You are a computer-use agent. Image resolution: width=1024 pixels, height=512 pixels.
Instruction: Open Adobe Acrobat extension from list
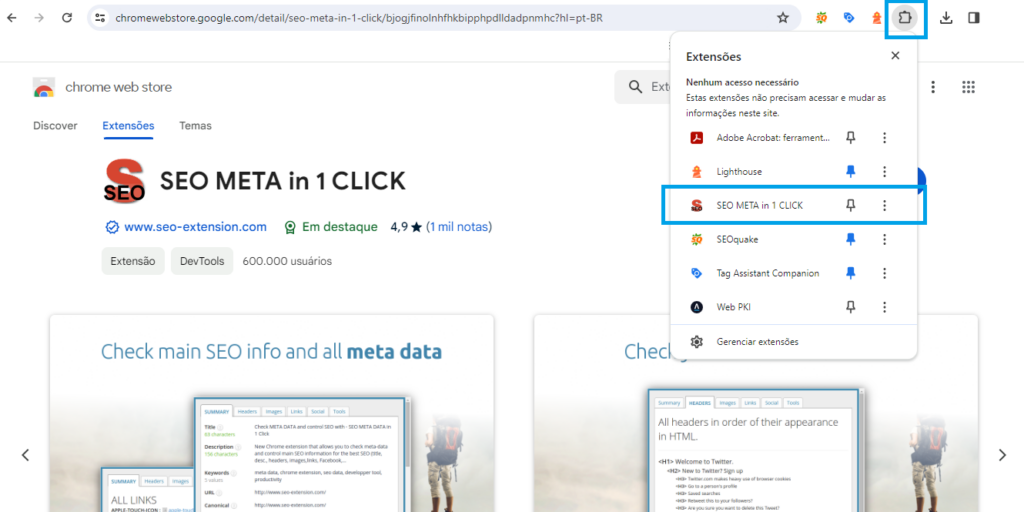(x=760, y=138)
